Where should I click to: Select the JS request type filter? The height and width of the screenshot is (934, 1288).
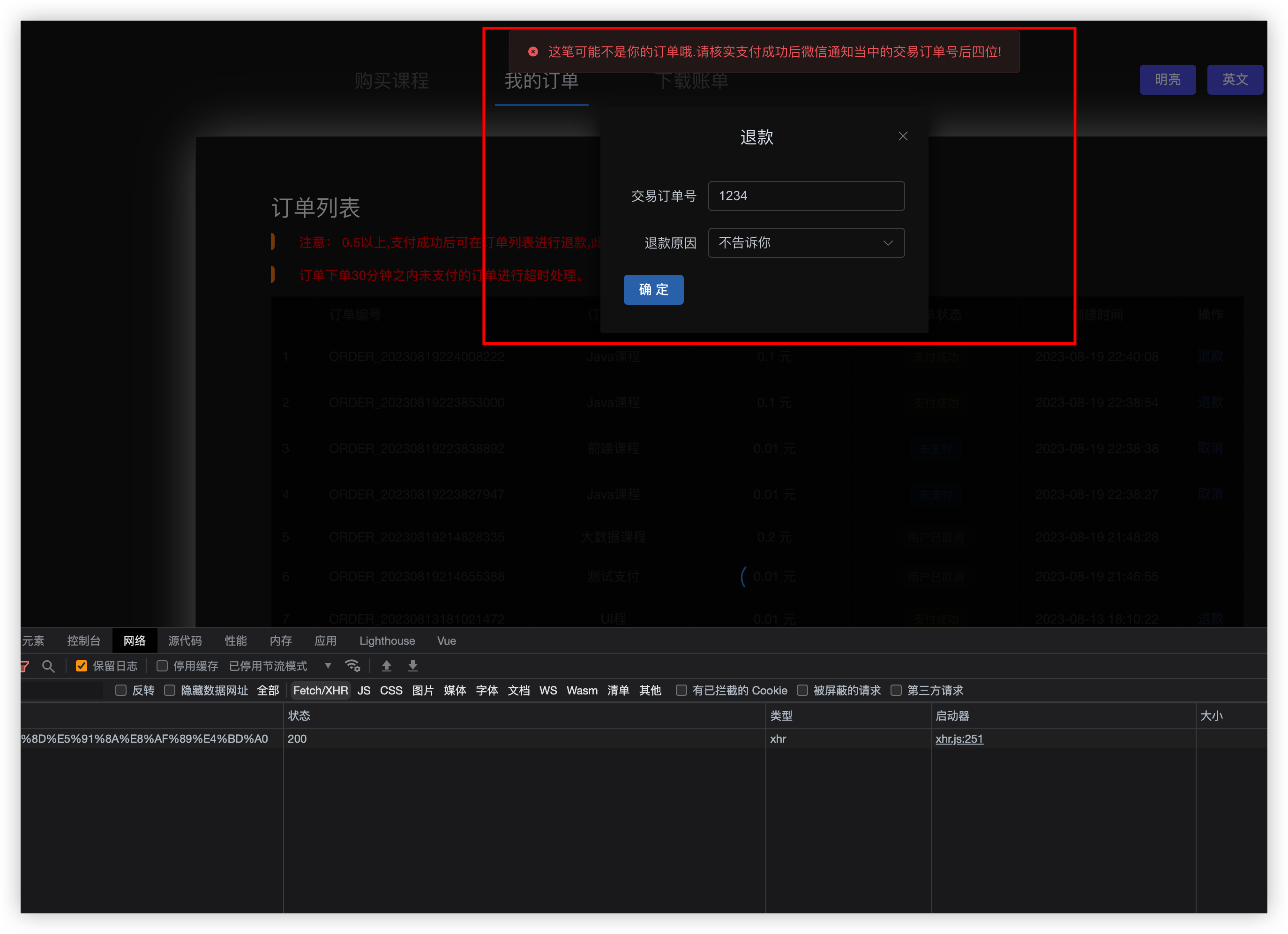tap(364, 690)
